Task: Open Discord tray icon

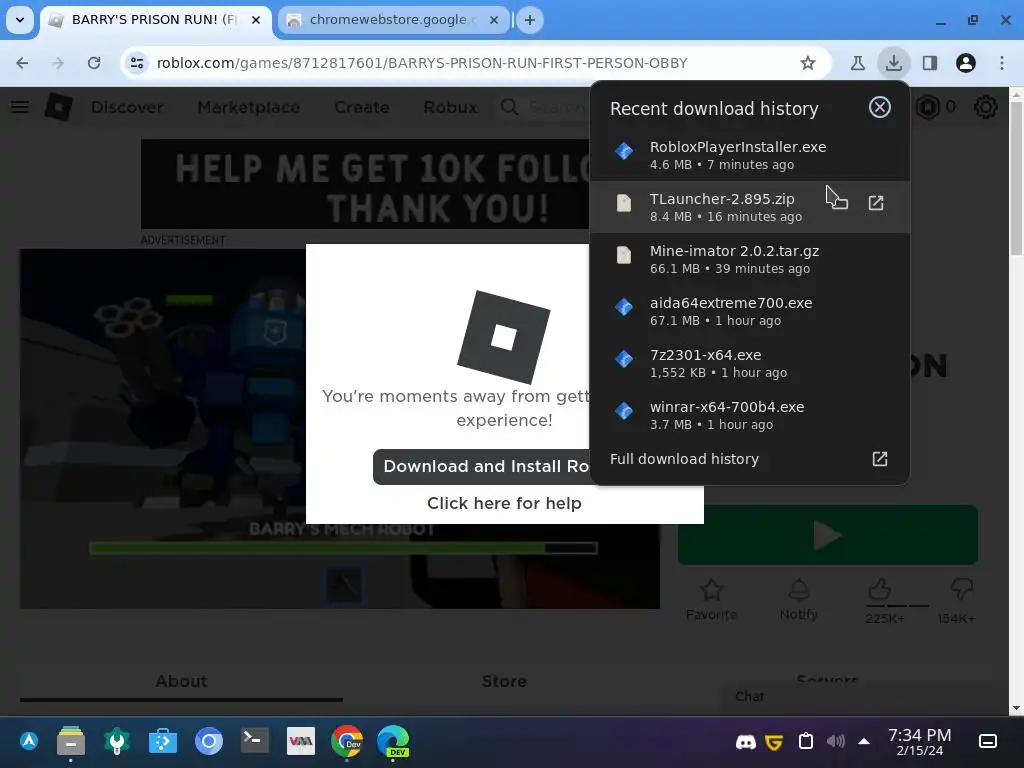Action: (x=746, y=742)
